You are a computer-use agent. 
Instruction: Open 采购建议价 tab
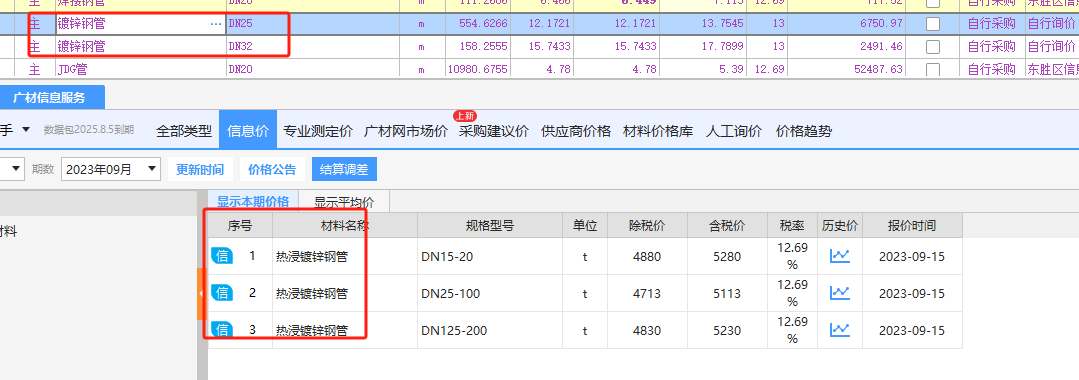[493, 131]
